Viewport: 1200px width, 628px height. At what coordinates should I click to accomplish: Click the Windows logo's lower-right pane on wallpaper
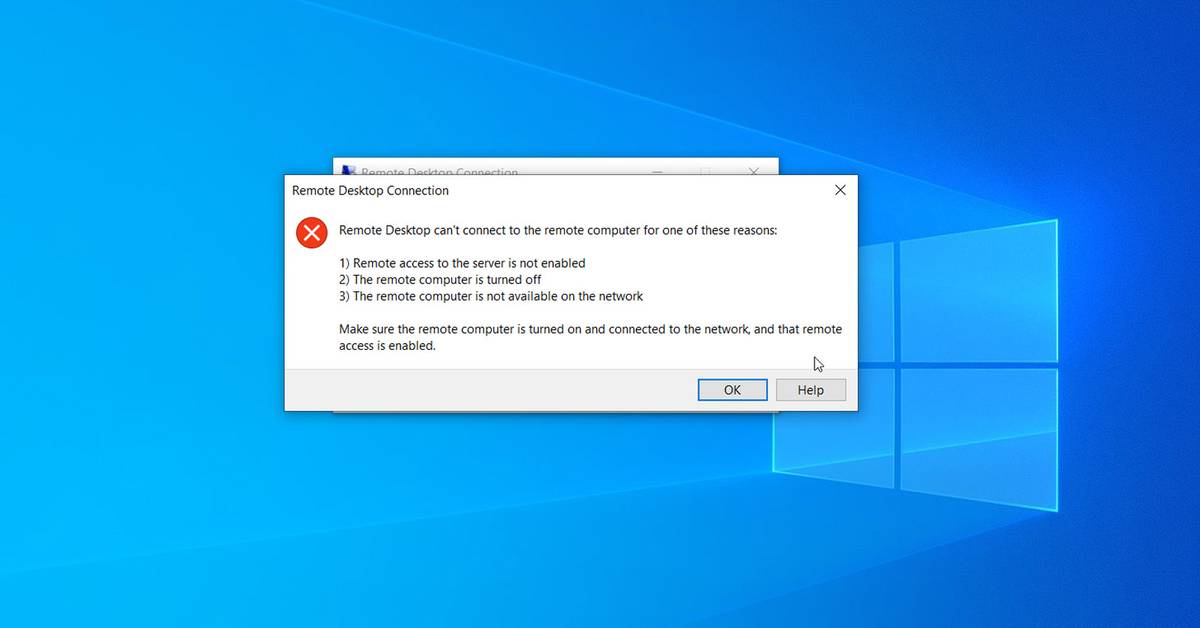coord(978,438)
